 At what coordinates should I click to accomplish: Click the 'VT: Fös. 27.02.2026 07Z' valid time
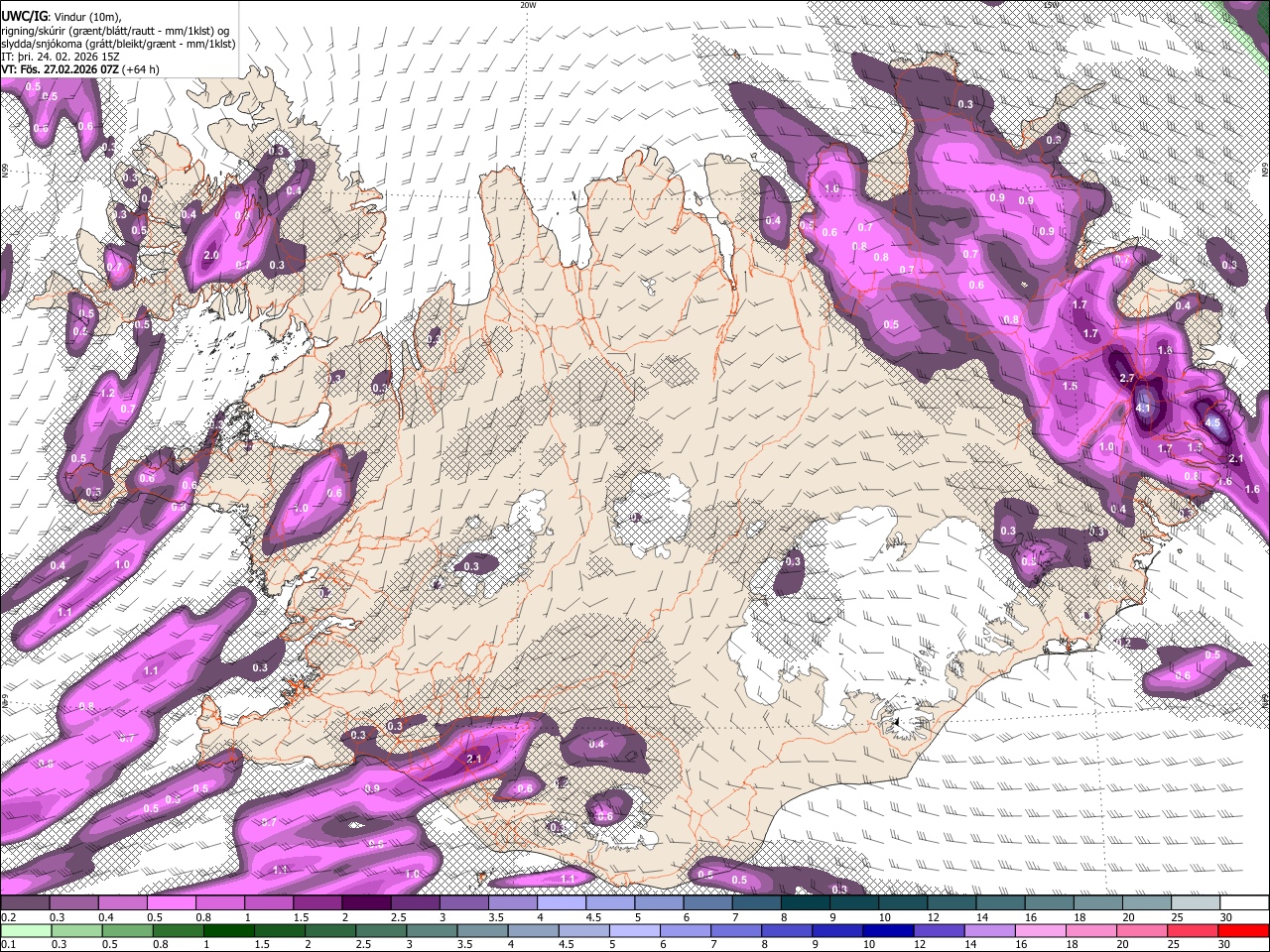click(x=58, y=69)
